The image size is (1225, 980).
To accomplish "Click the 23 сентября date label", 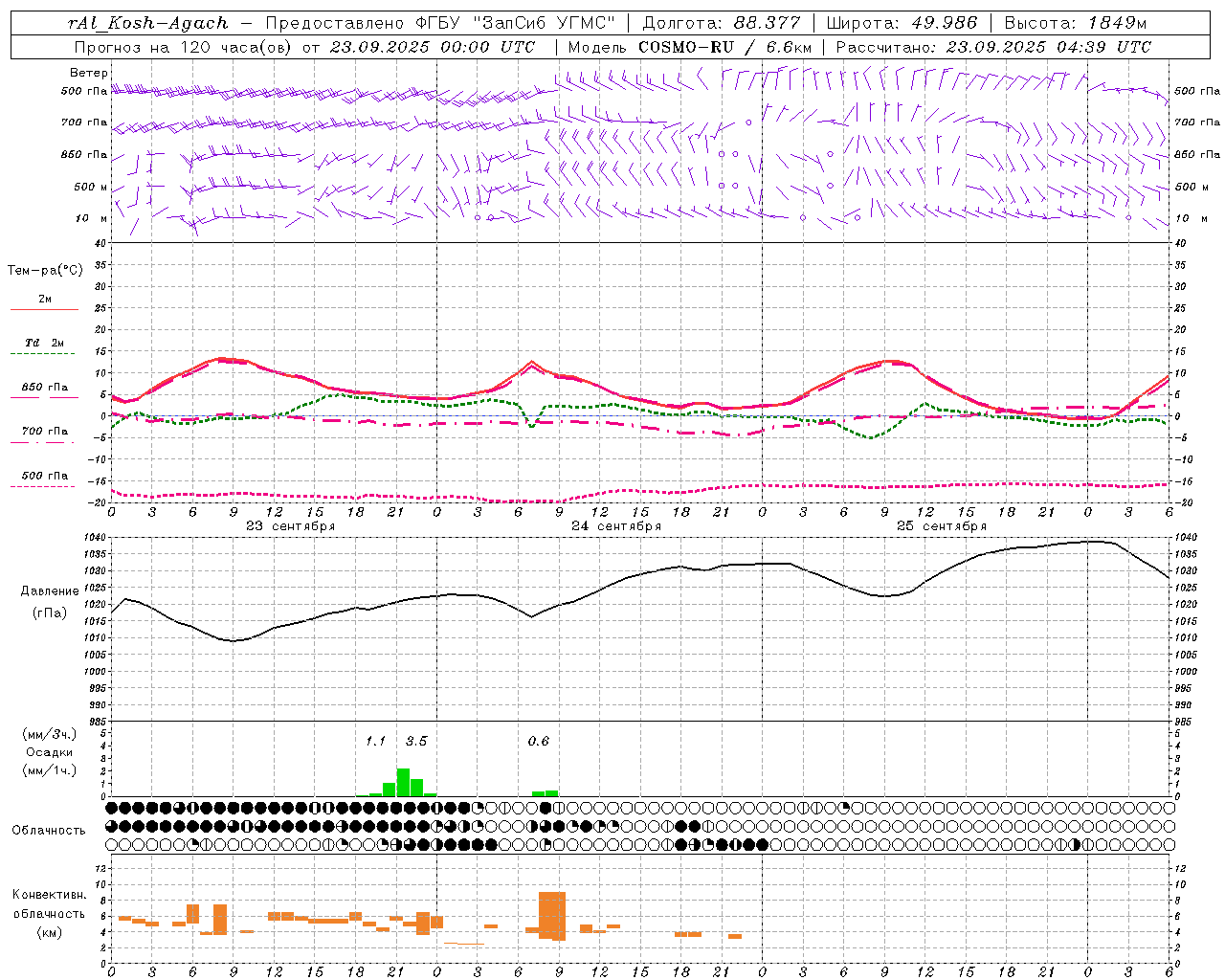I will (x=290, y=526).
